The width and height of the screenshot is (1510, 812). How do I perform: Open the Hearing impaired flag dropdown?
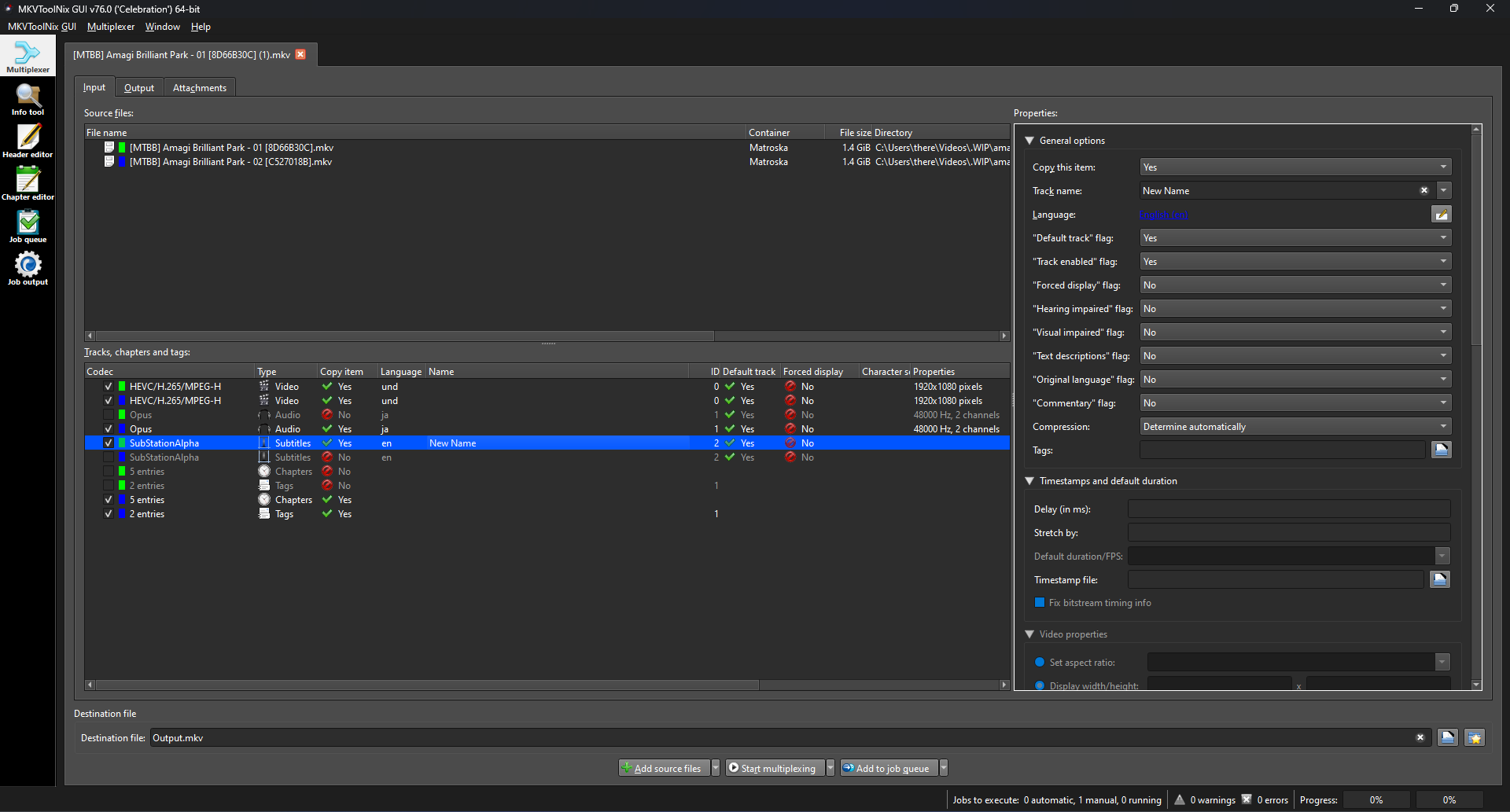[x=1295, y=308]
